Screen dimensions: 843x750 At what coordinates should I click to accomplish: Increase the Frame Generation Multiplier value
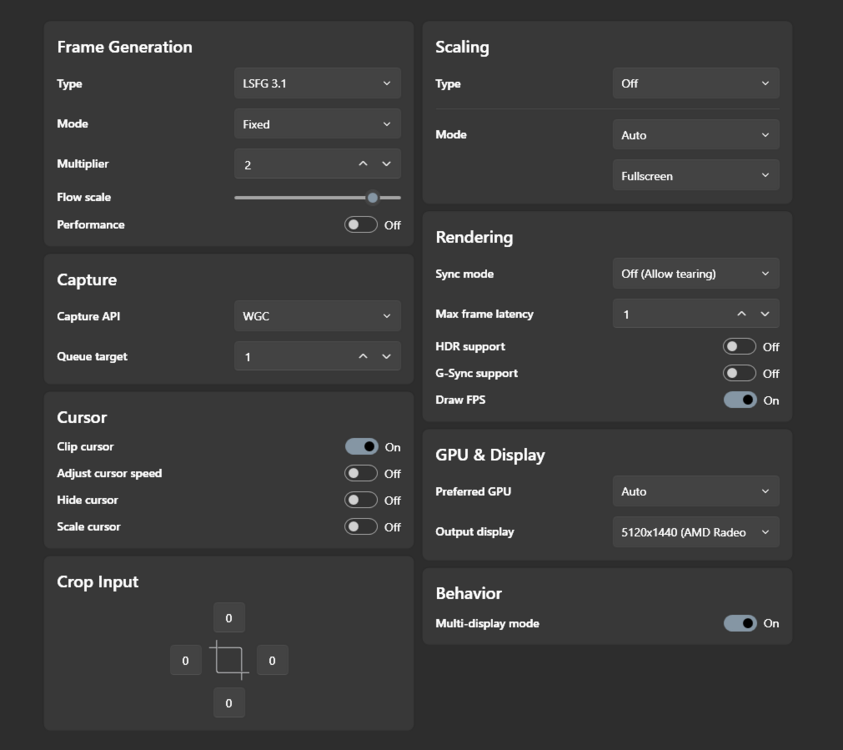(363, 164)
